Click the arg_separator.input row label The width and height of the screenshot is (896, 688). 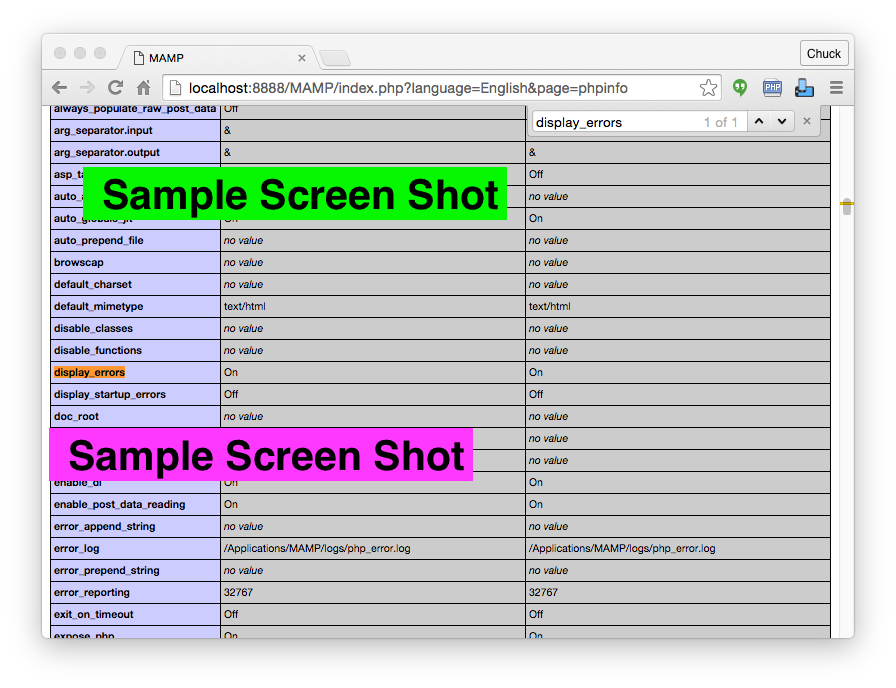[103, 130]
